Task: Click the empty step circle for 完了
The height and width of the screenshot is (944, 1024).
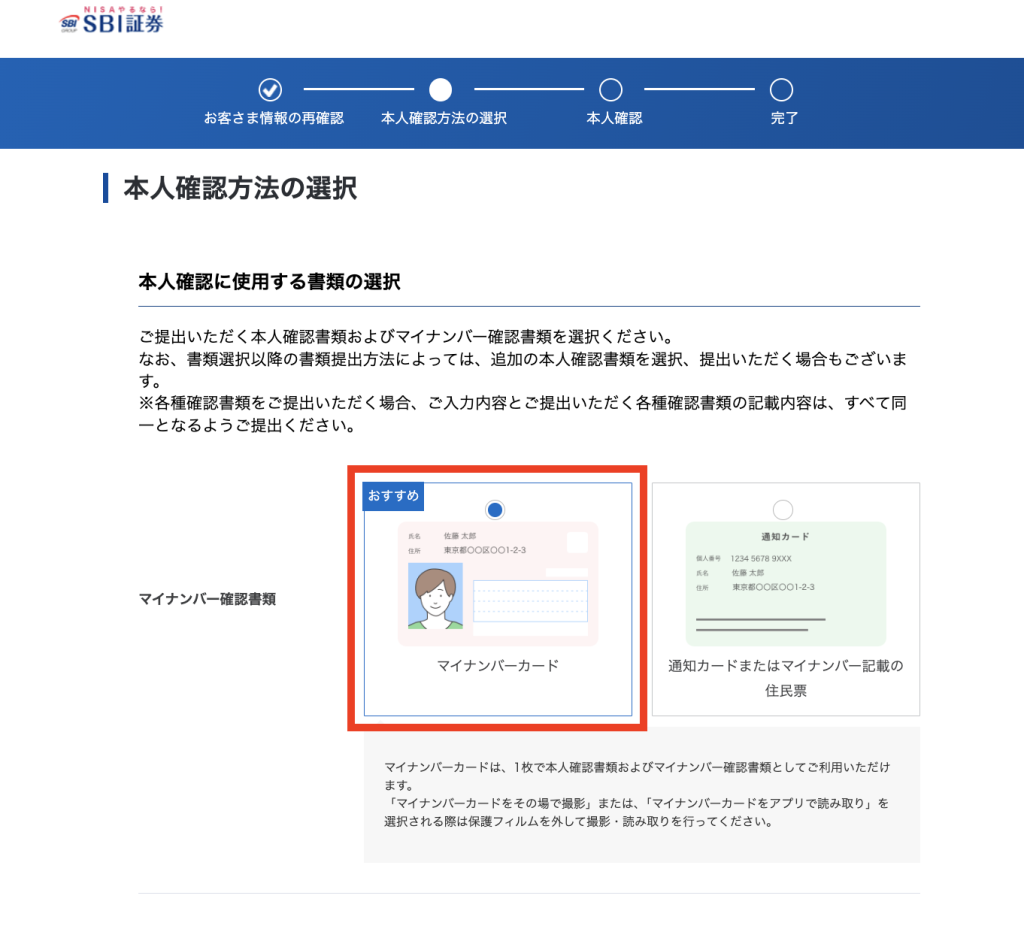Action: pos(784,89)
